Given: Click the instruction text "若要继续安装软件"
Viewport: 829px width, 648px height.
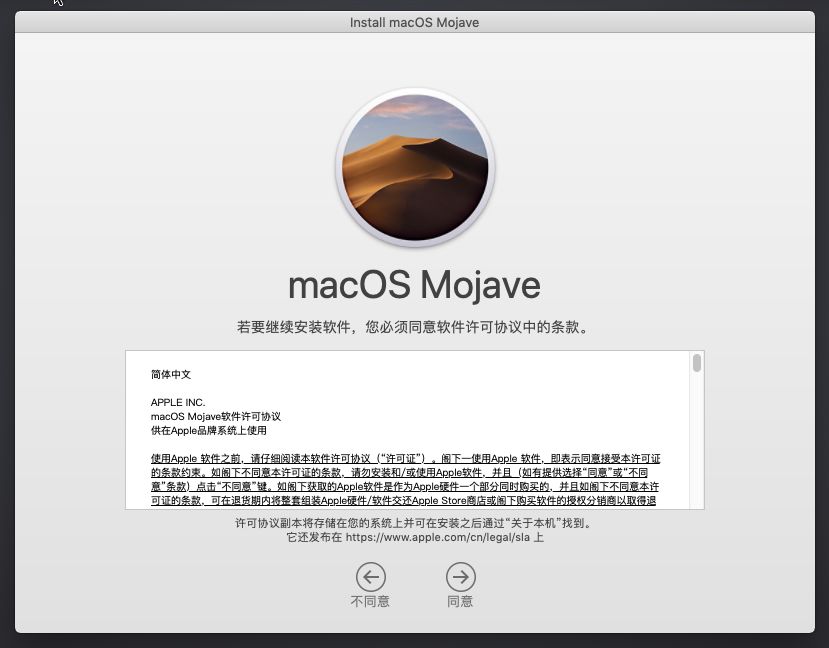Looking at the screenshot, I should pos(414,327).
